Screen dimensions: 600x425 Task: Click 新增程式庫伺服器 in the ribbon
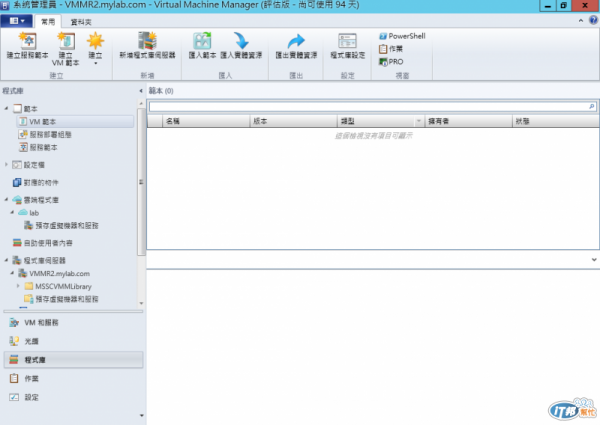tap(147, 46)
